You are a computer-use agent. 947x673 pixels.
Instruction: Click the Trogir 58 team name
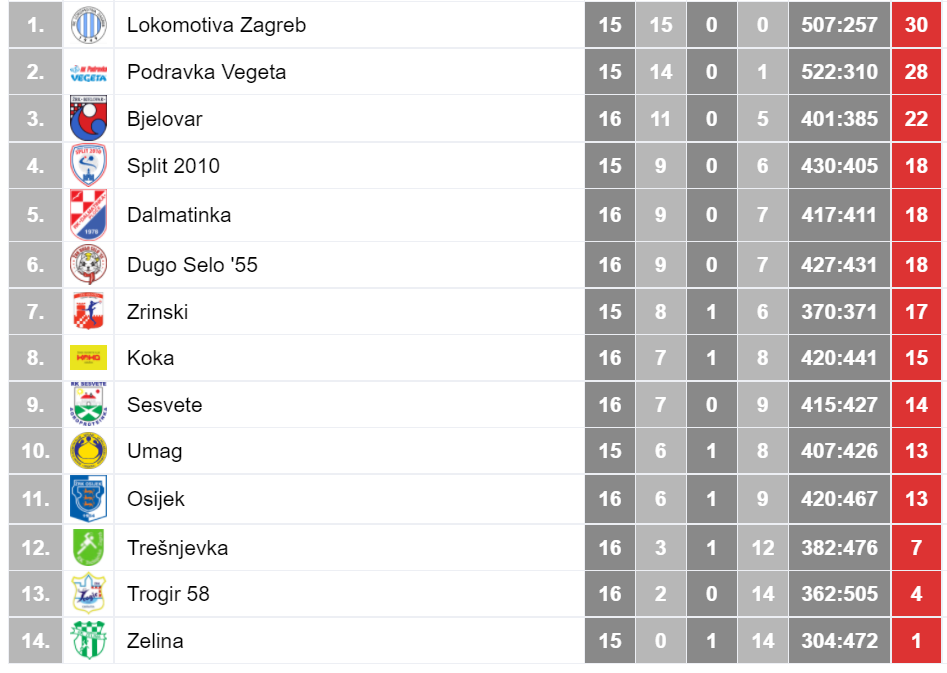click(x=168, y=594)
